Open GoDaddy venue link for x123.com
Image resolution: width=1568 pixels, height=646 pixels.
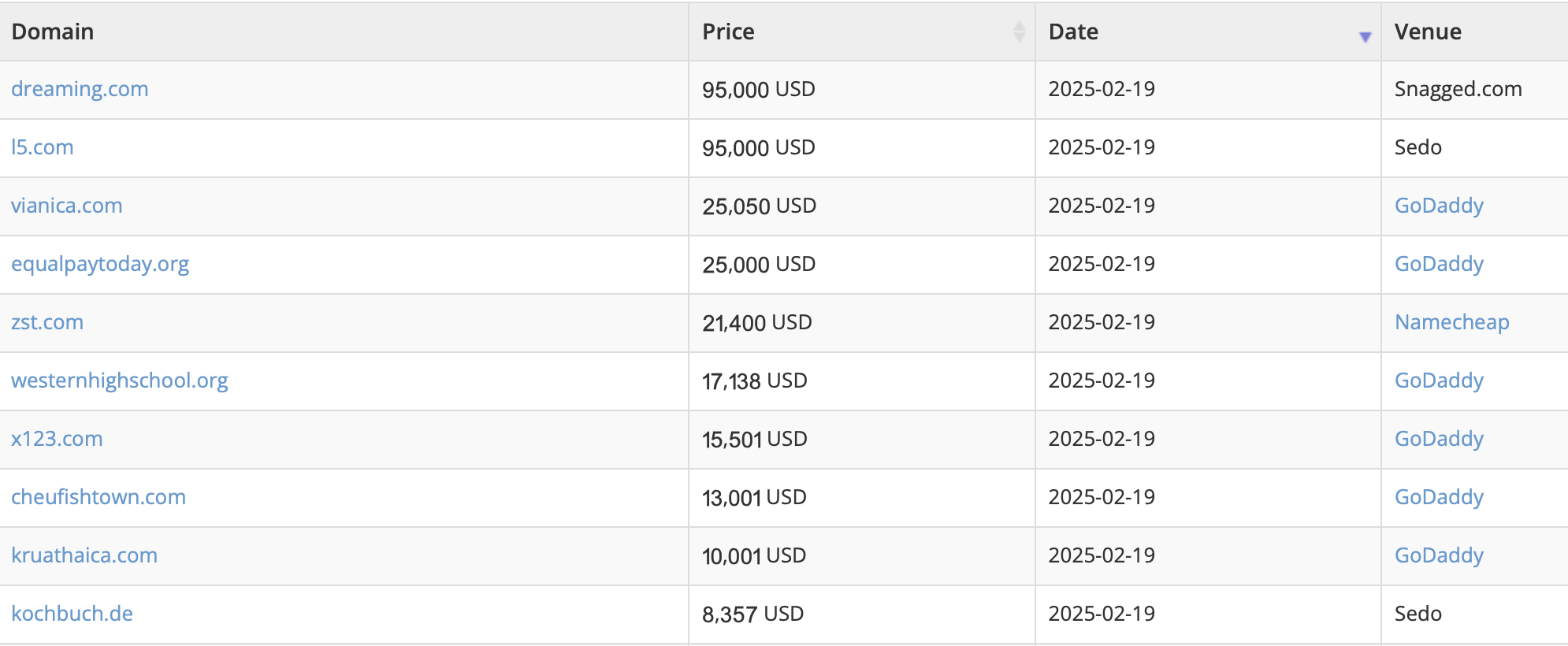[x=1440, y=439]
